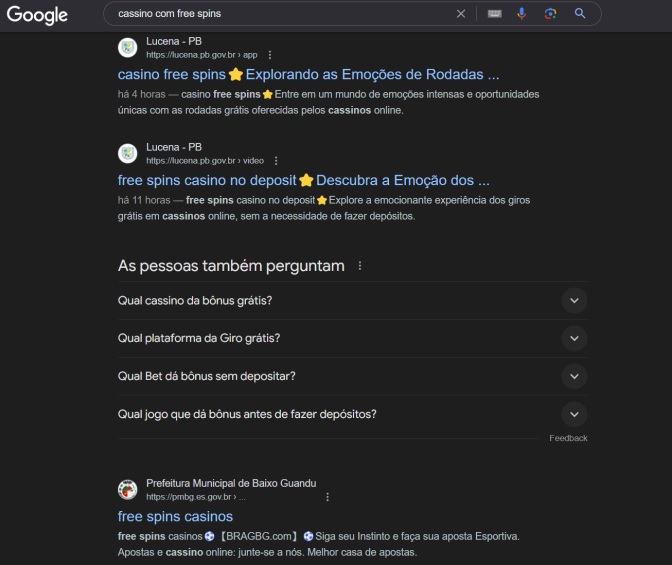Expand 'Qual Bet dá bônus sem depositar?' chevron
Viewport: 672px width, 565px height.
click(574, 376)
